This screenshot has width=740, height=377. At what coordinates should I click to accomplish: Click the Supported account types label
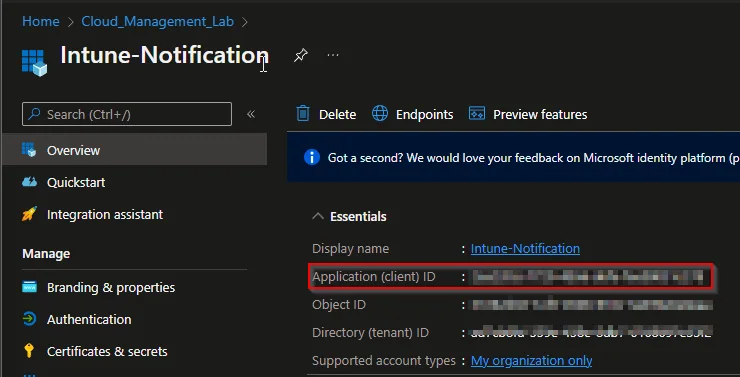tap(384, 361)
